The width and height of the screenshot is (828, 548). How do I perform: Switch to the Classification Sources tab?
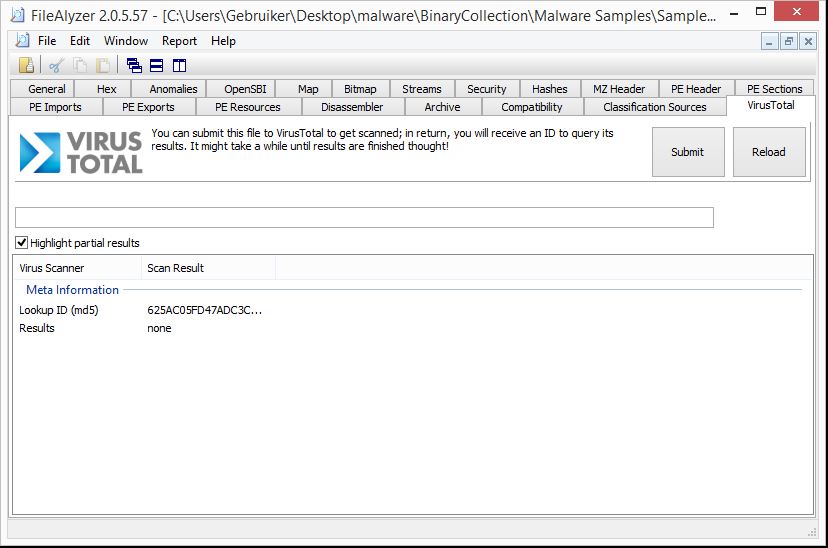(655, 107)
